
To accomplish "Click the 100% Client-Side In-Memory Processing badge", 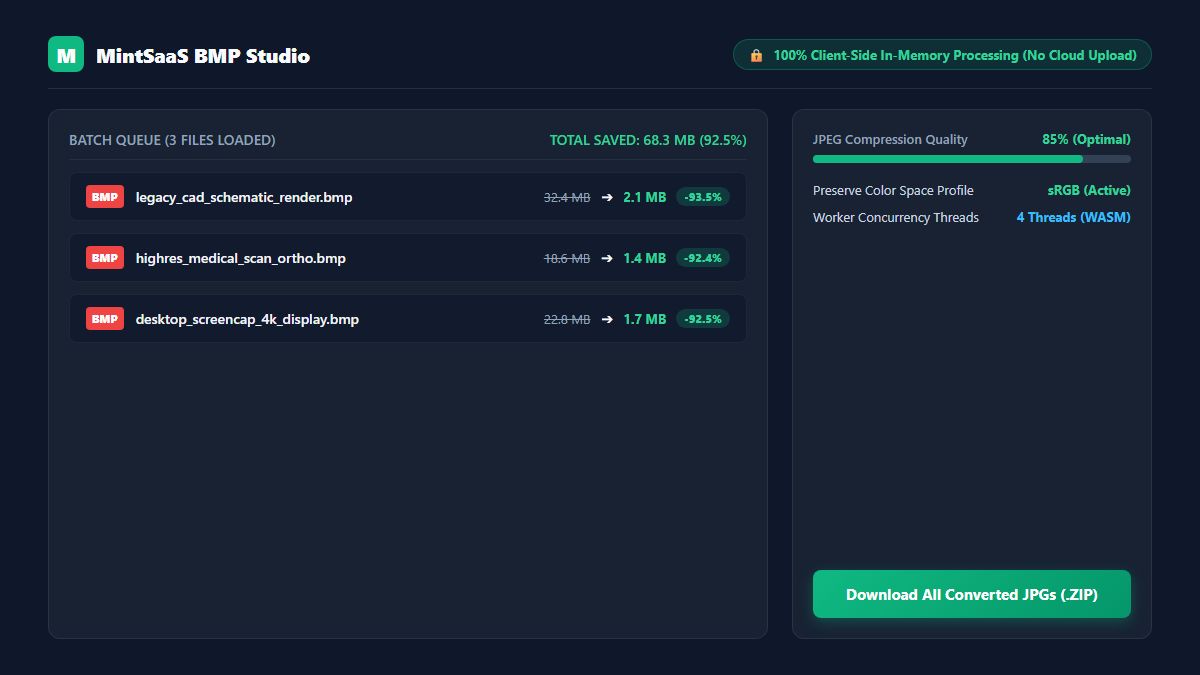I will 942,55.
